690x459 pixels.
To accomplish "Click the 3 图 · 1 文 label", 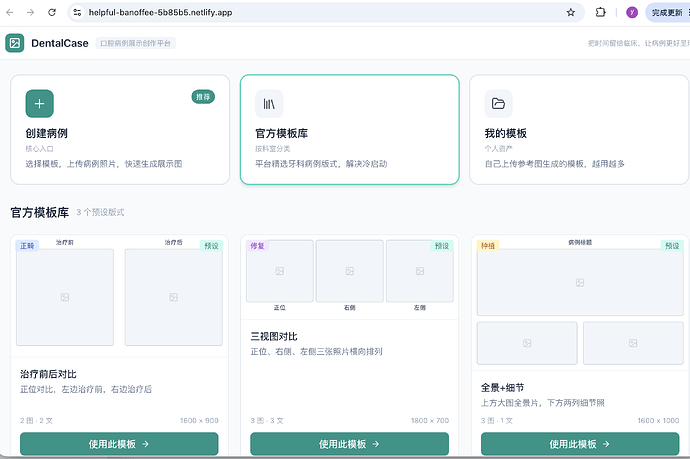I will point(497,421).
